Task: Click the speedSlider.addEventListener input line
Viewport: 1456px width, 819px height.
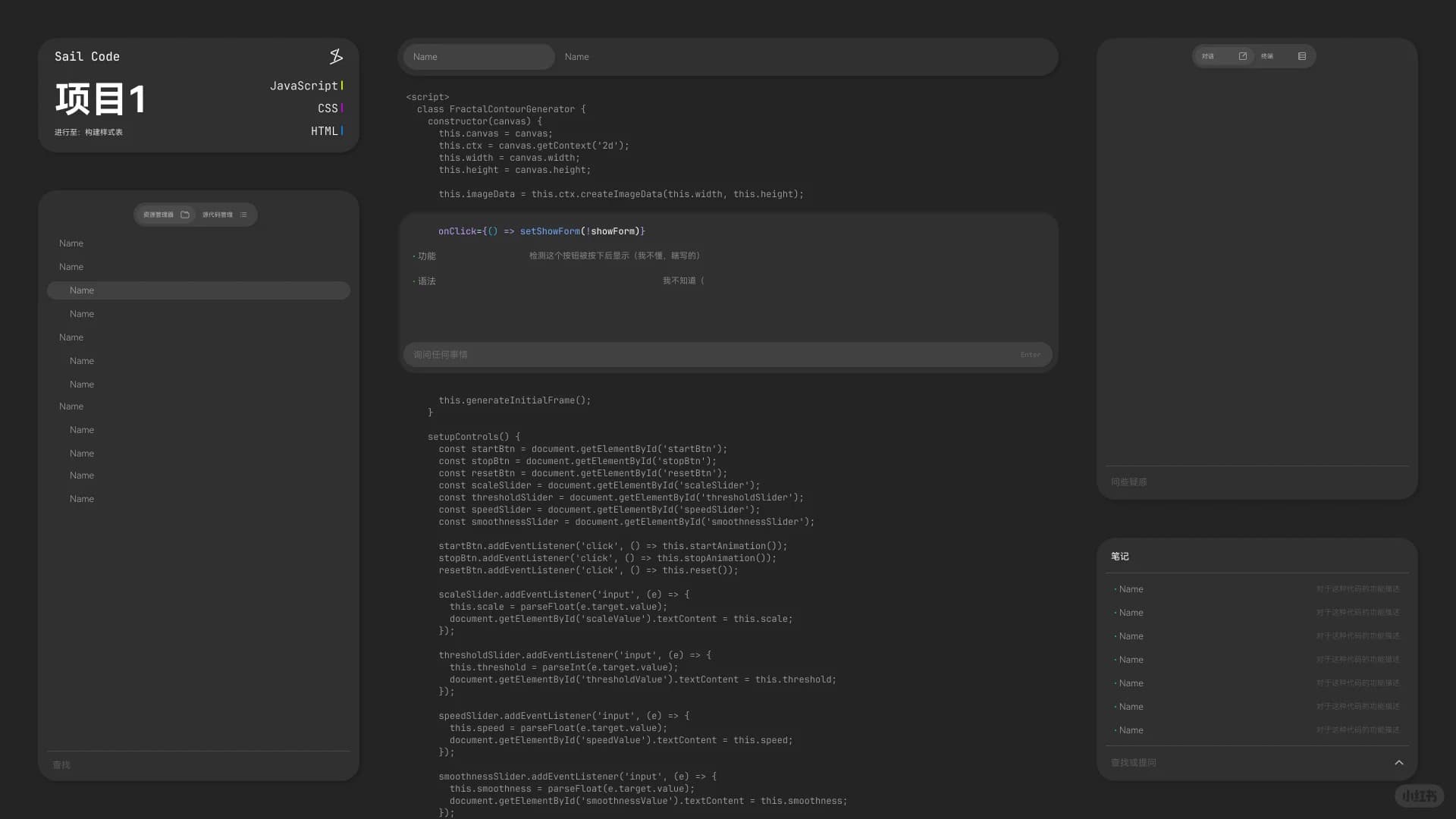Action: click(564, 716)
